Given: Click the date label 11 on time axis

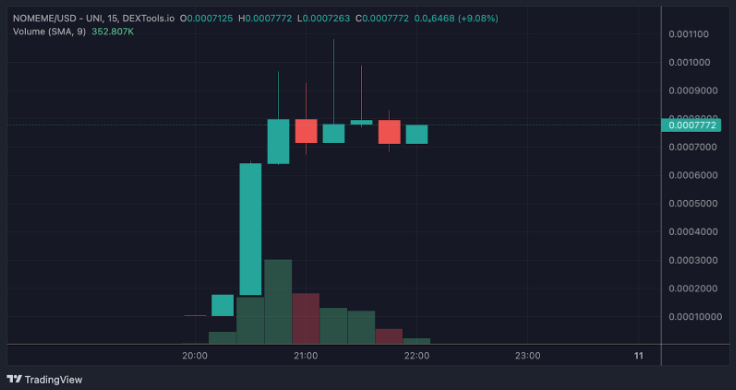Looking at the screenshot, I should point(638,356).
